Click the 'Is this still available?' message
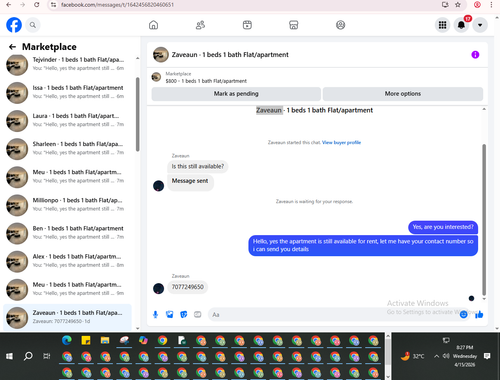The height and width of the screenshot is (380, 500). pyautogui.click(x=198, y=166)
